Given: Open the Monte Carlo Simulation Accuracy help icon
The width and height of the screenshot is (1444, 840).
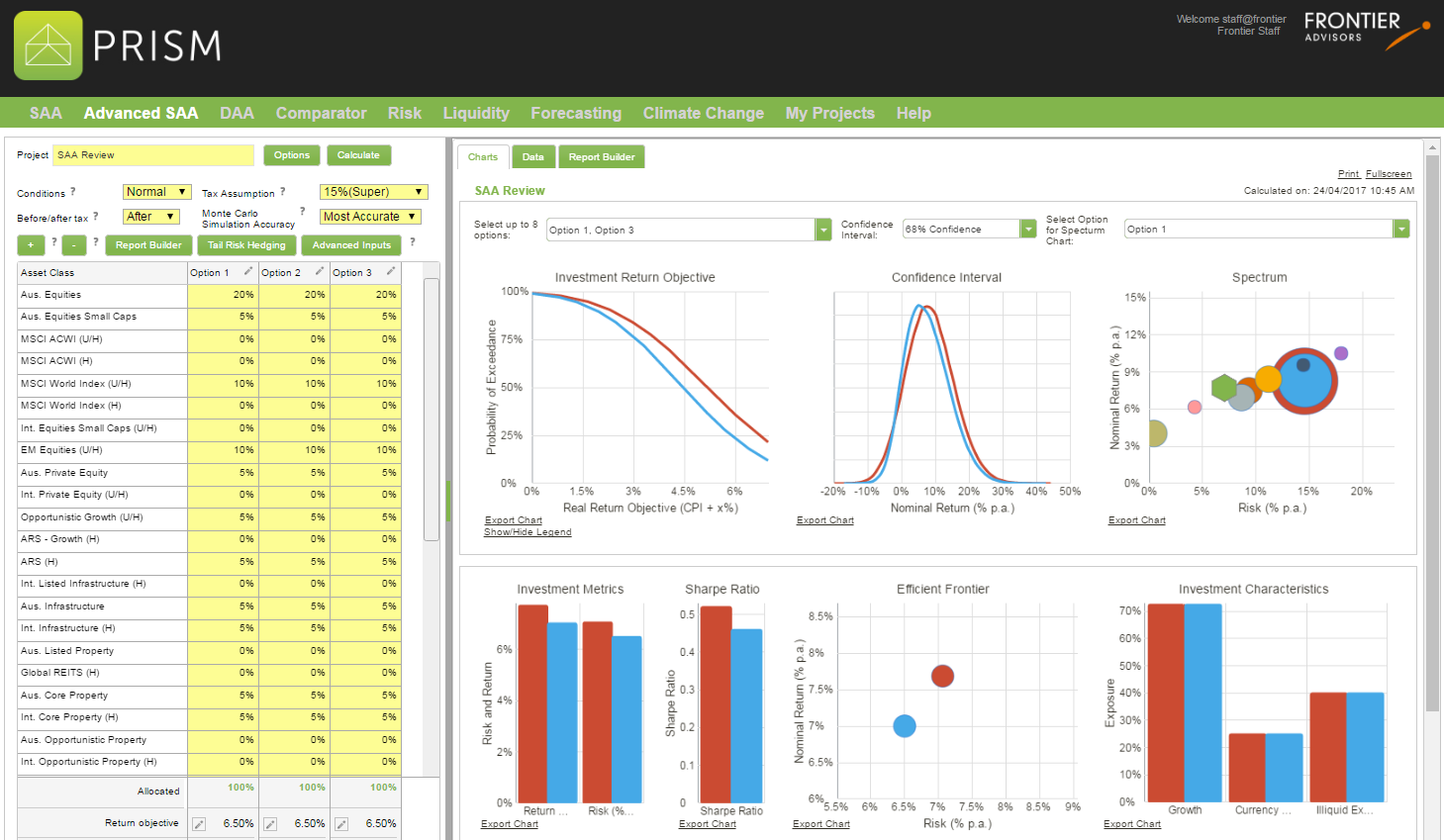Looking at the screenshot, I should coord(302,211).
